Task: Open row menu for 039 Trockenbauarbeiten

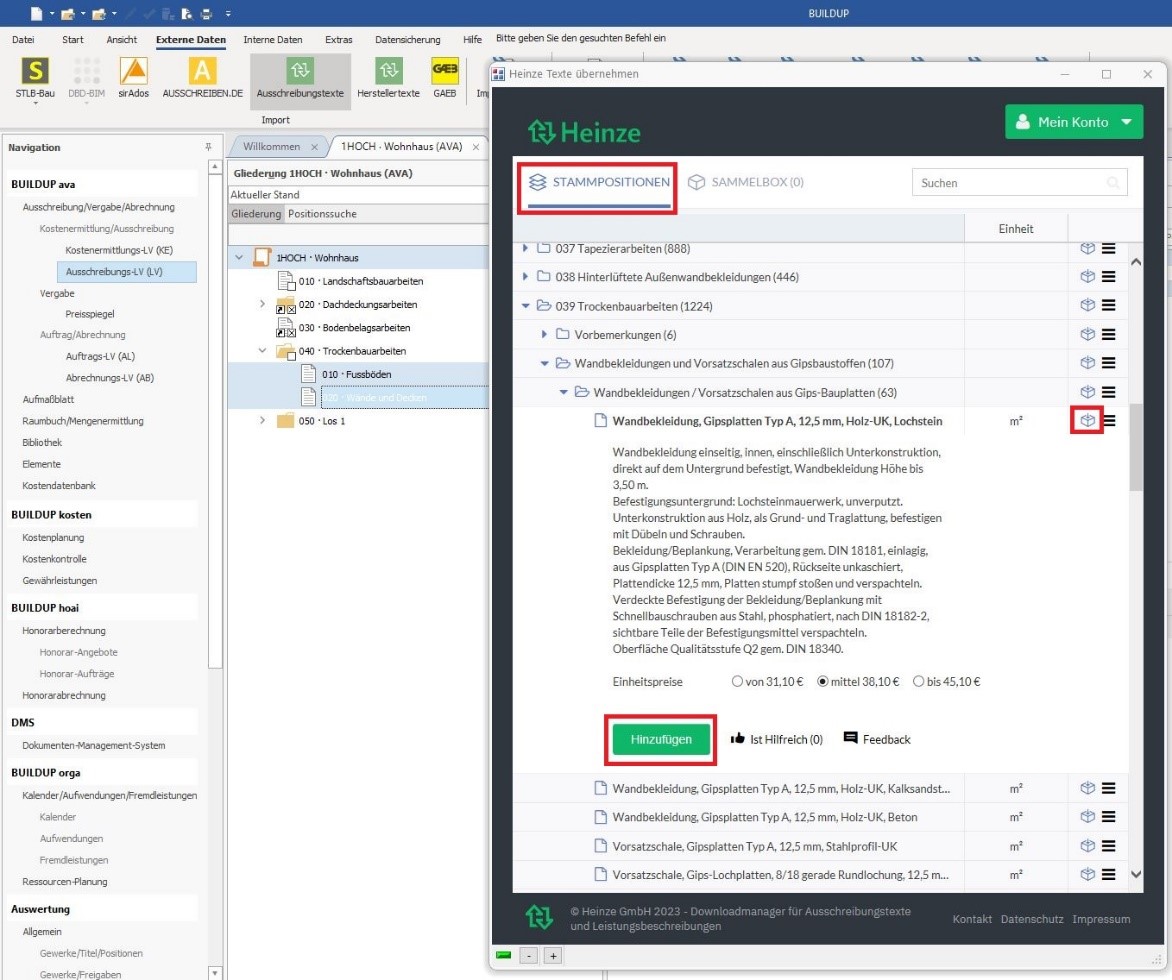Action: coord(1109,305)
